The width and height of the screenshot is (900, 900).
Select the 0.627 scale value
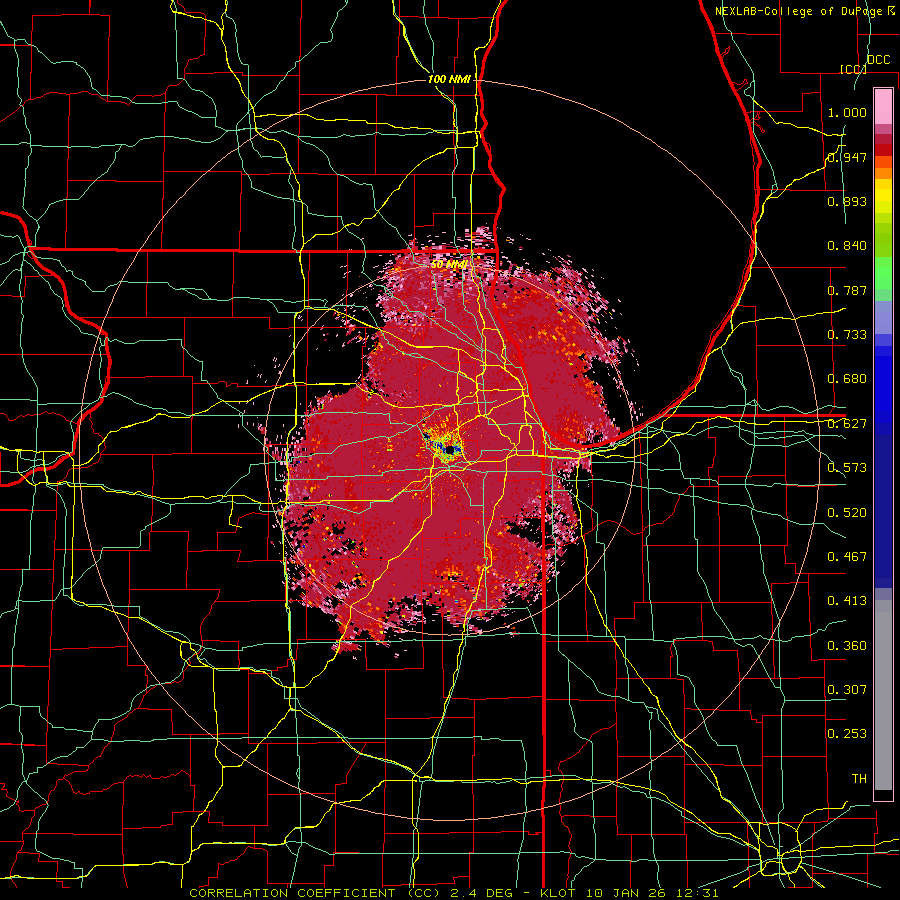pos(847,424)
